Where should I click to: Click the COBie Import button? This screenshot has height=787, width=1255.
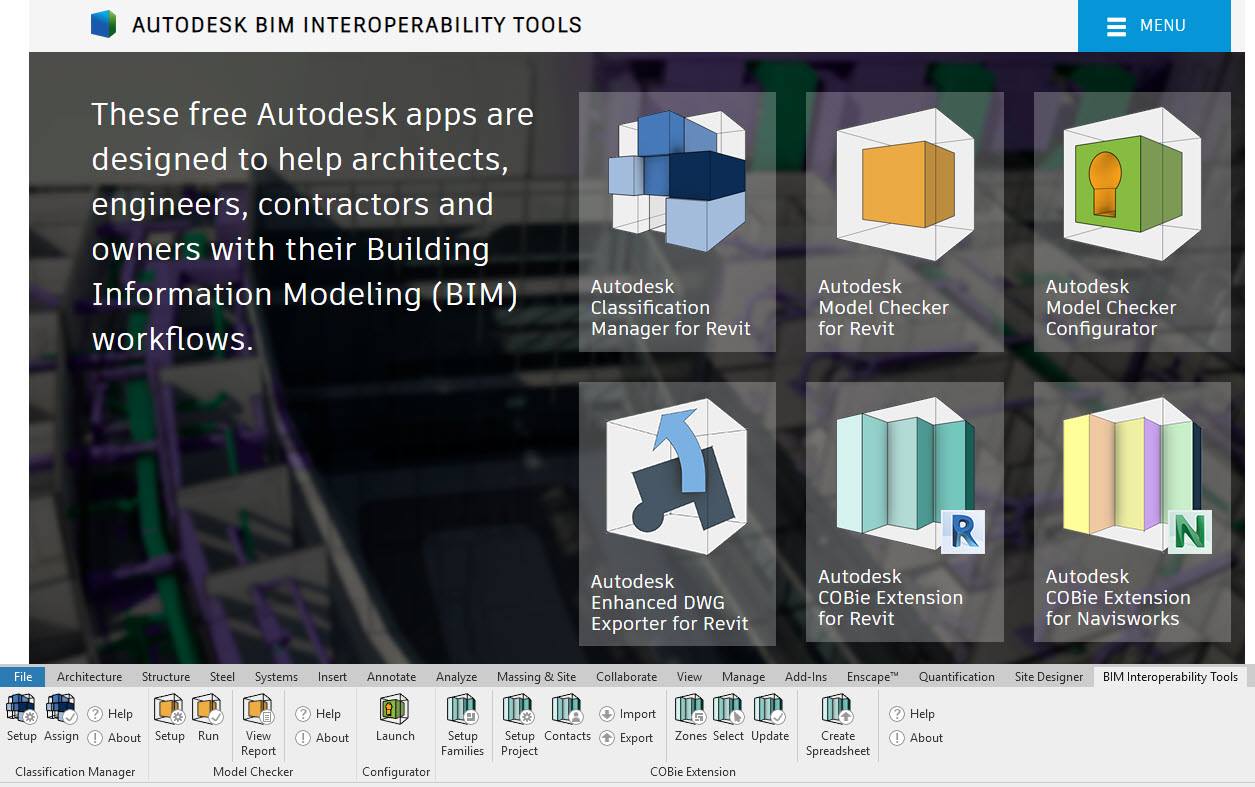[628, 714]
